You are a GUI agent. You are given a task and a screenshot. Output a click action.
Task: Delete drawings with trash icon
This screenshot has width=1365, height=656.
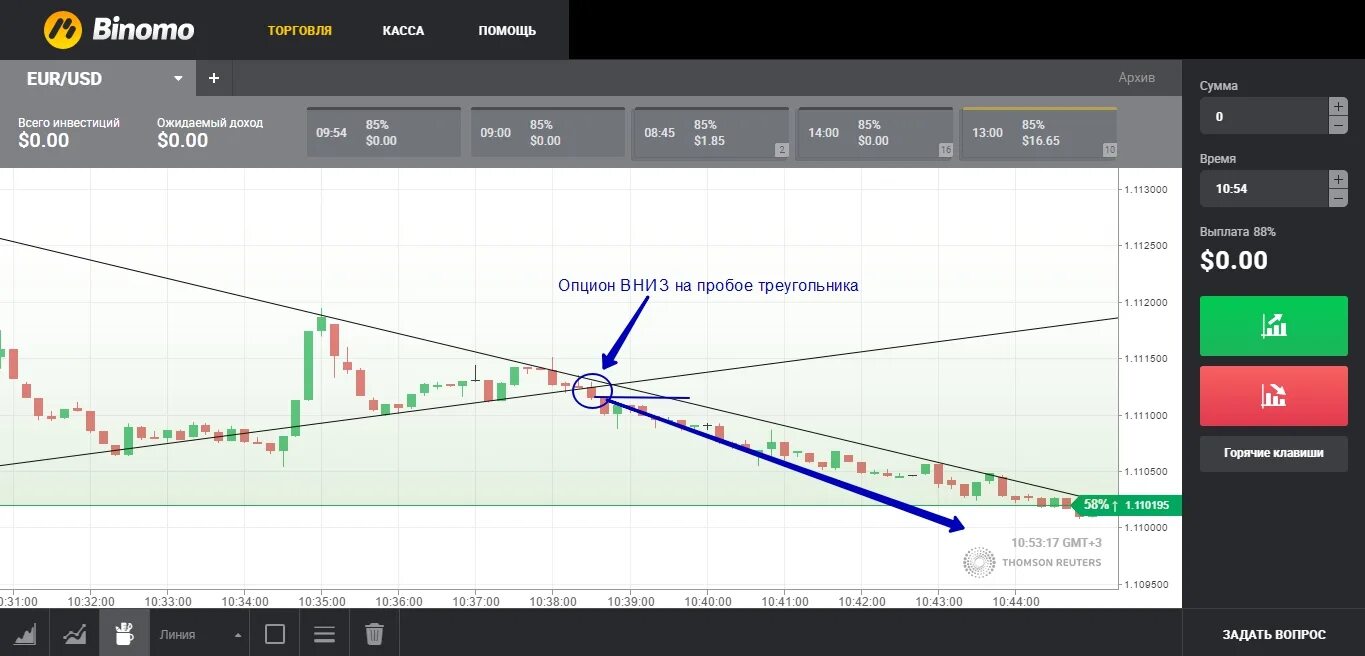pyautogui.click(x=374, y=634)
